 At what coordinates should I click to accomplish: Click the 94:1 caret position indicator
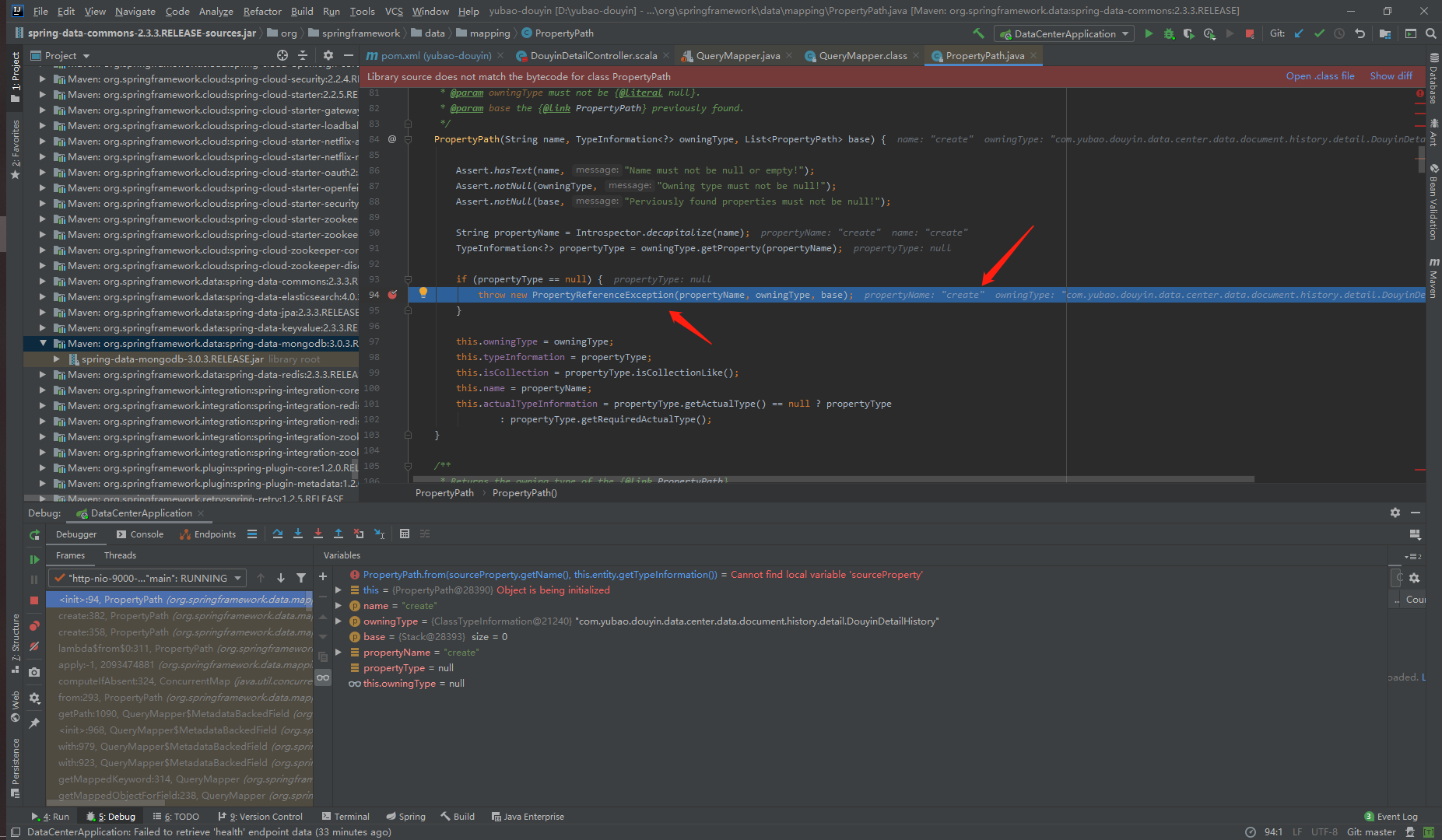1273,831
